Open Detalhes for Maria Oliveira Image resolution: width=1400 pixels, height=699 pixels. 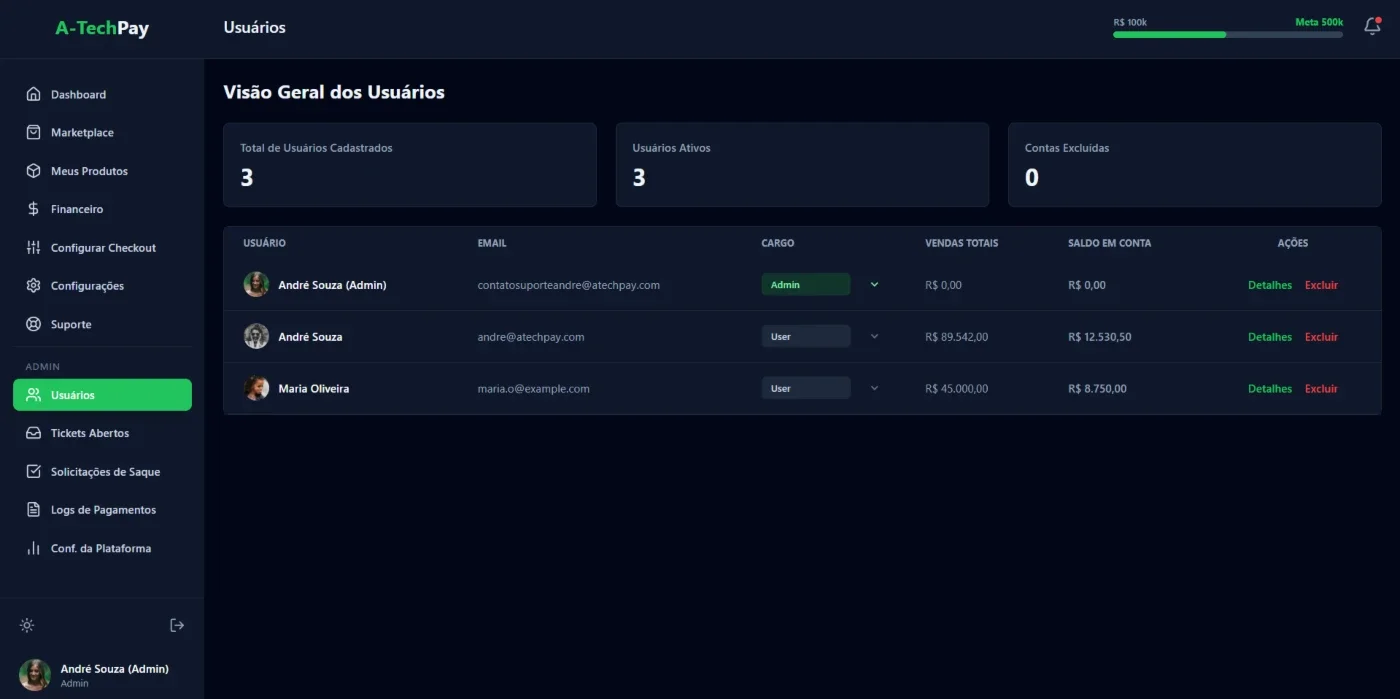point(1270,389)
